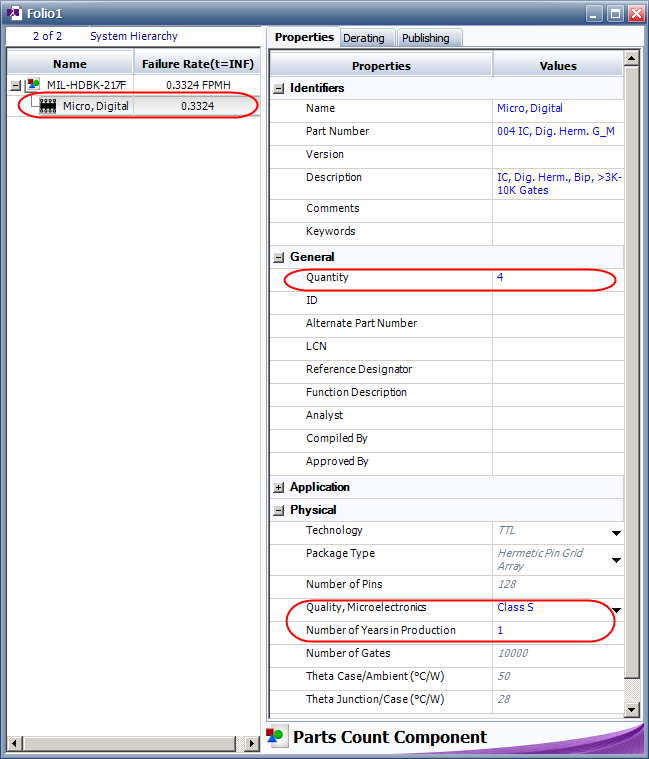Switch to the Publishing tab
Screen dimensions: 649x759
click(x=426, y=38)
